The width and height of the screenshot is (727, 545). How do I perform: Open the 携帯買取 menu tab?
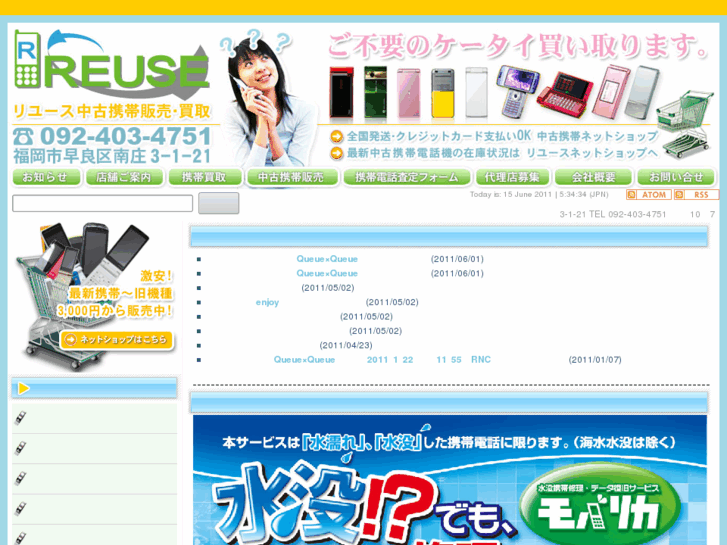pyautogui.click(x=204, y=177)
